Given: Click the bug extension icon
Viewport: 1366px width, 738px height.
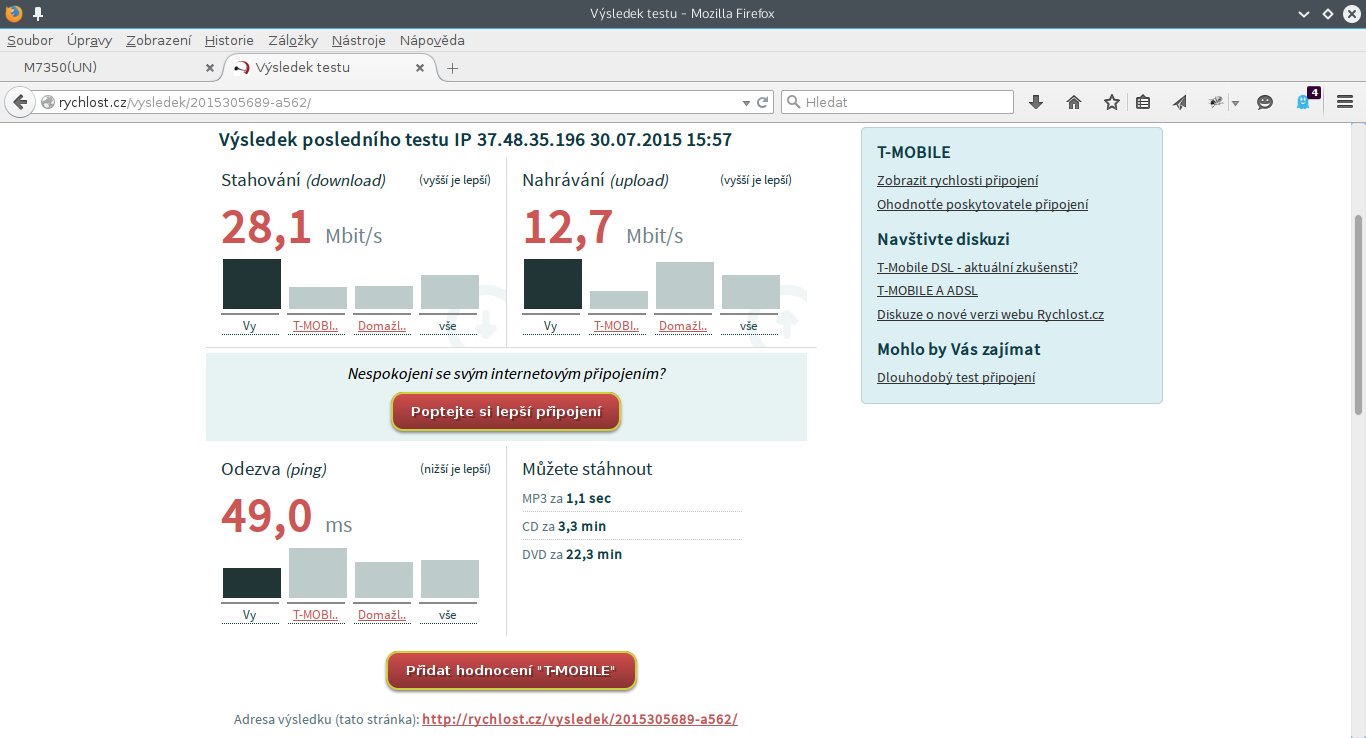Looking at the screenshot, I should (x=1217, y=102).
